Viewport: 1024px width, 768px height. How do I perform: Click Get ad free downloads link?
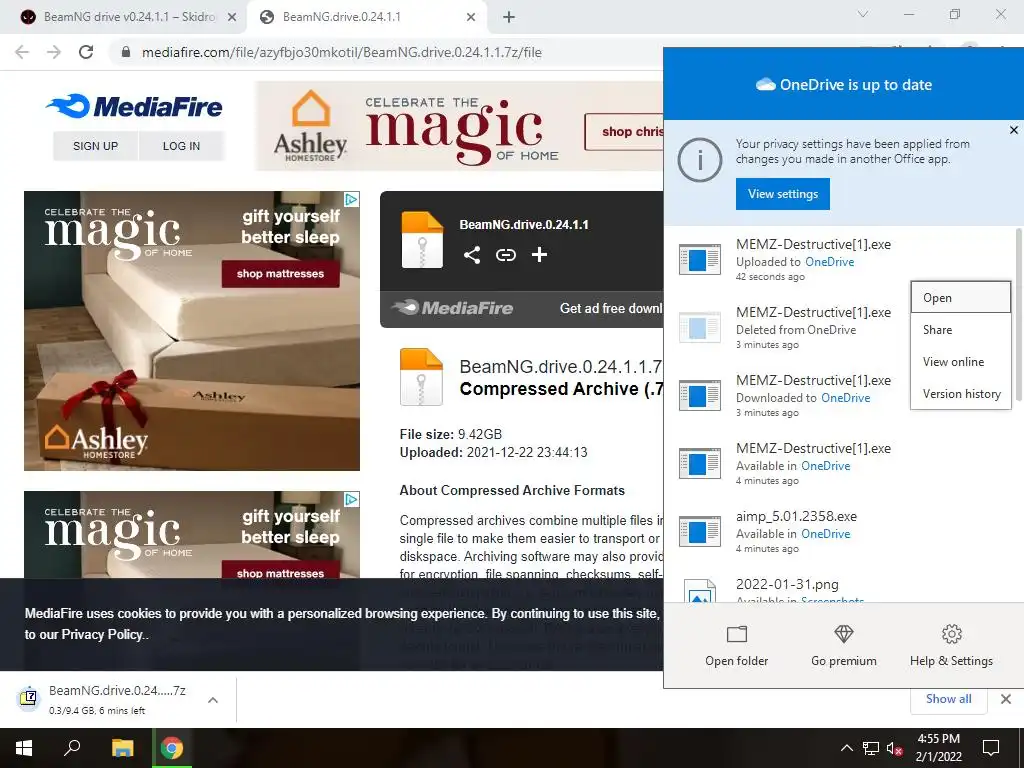pos(611,308)
